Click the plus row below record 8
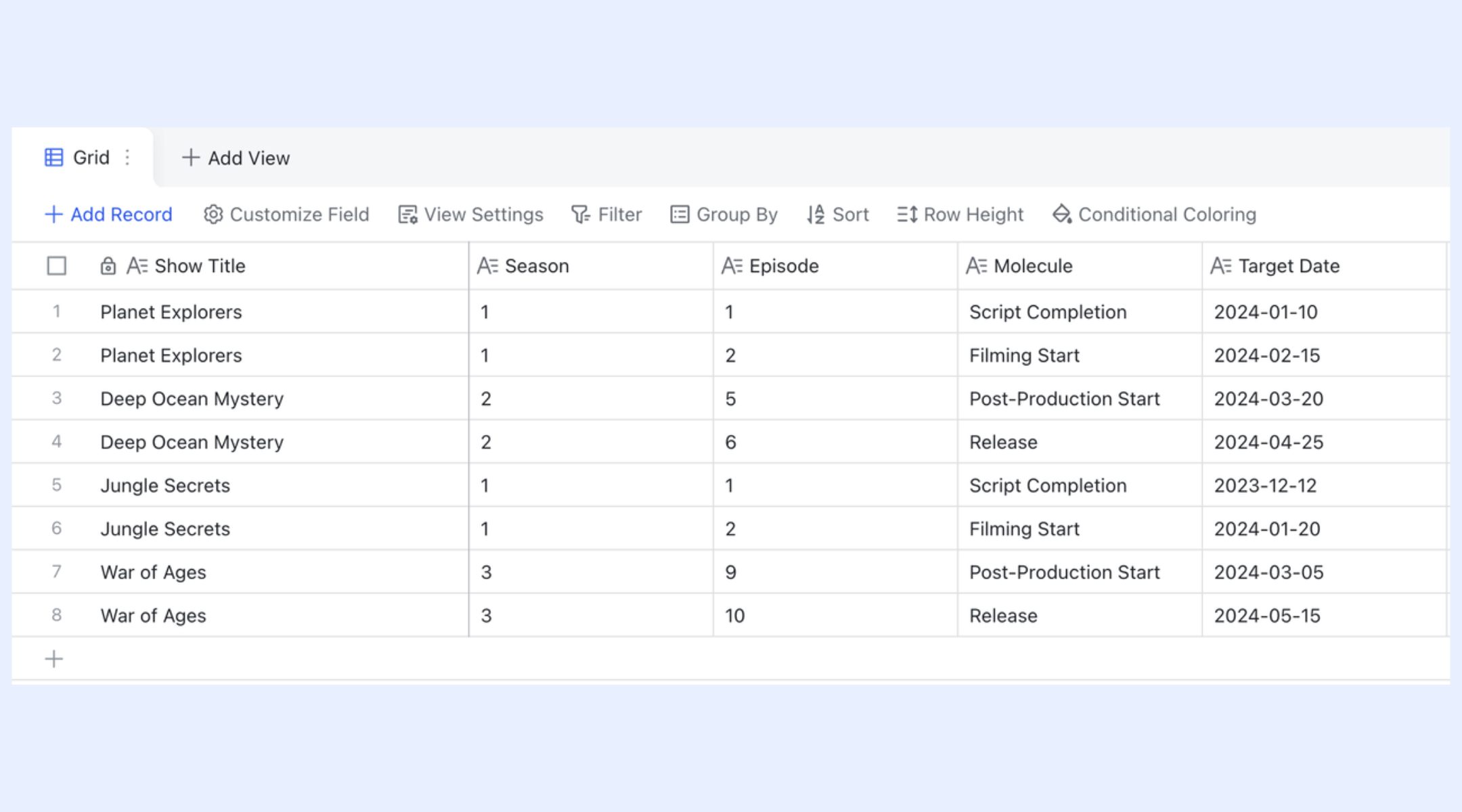 54,658
